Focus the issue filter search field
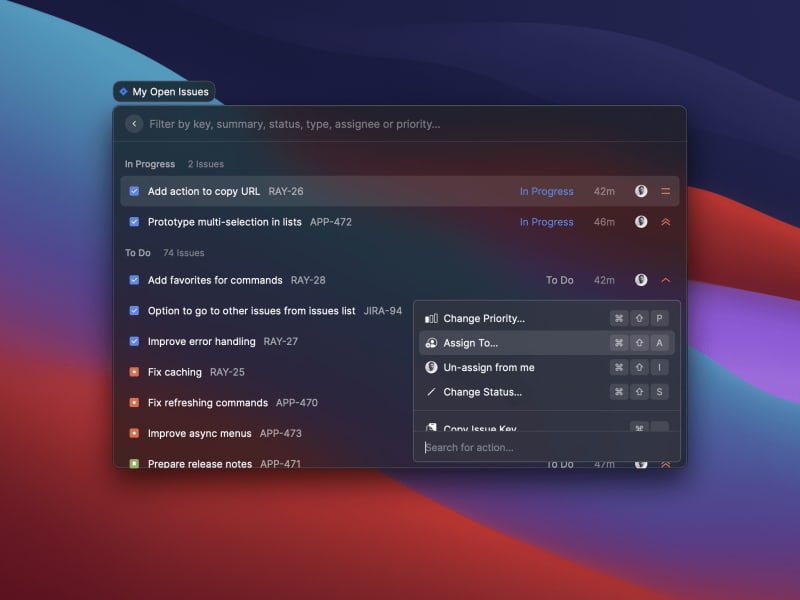The height and width of the screenshot is (600, 800). pos(400,124)
